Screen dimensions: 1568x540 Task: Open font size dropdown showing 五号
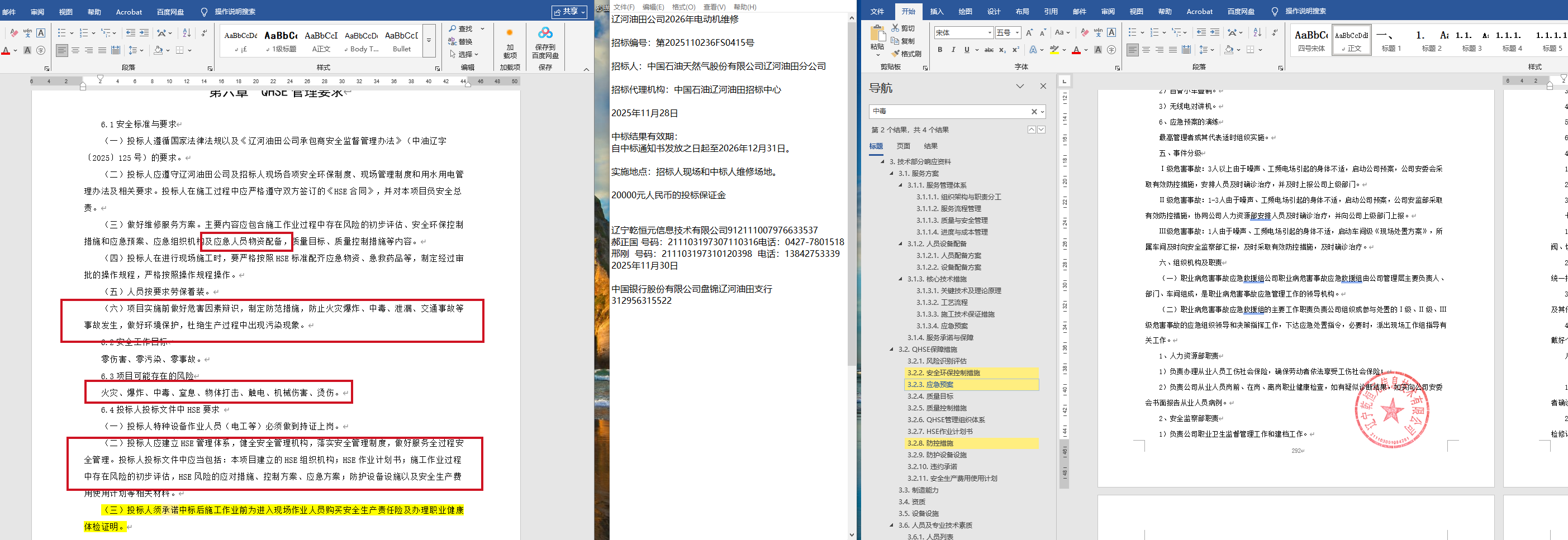pos(1017,33)
